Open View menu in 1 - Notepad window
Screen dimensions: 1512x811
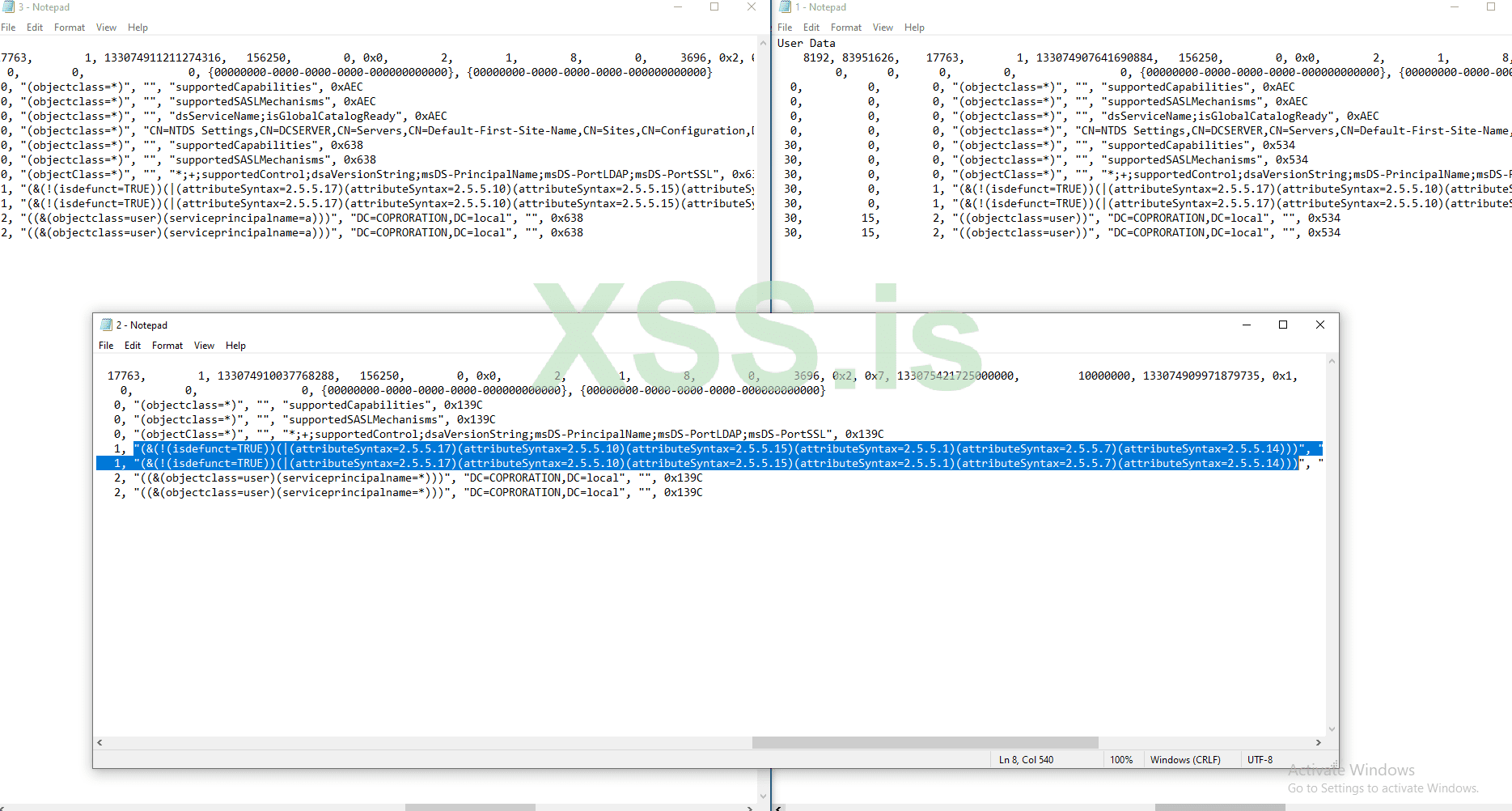tap(883, 28)
